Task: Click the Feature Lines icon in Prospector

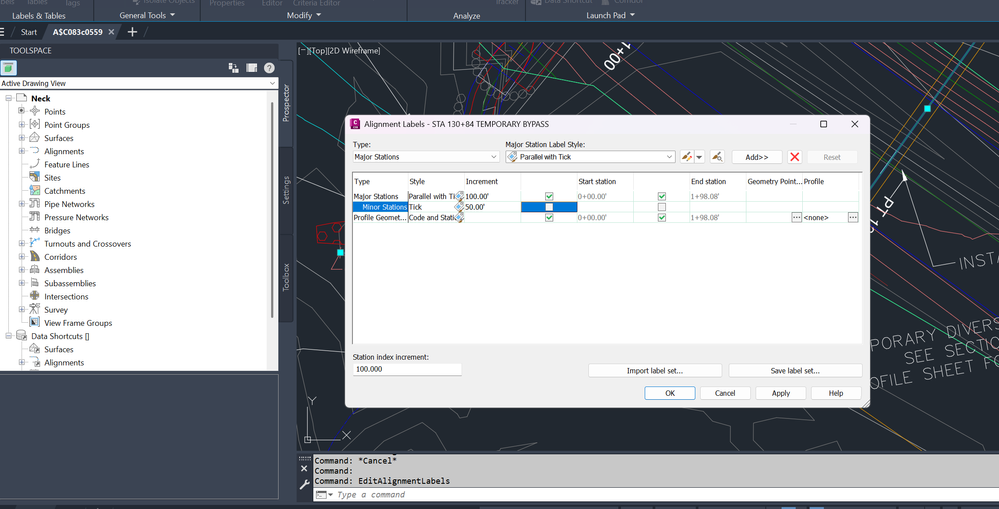Action: click(35, 164)
